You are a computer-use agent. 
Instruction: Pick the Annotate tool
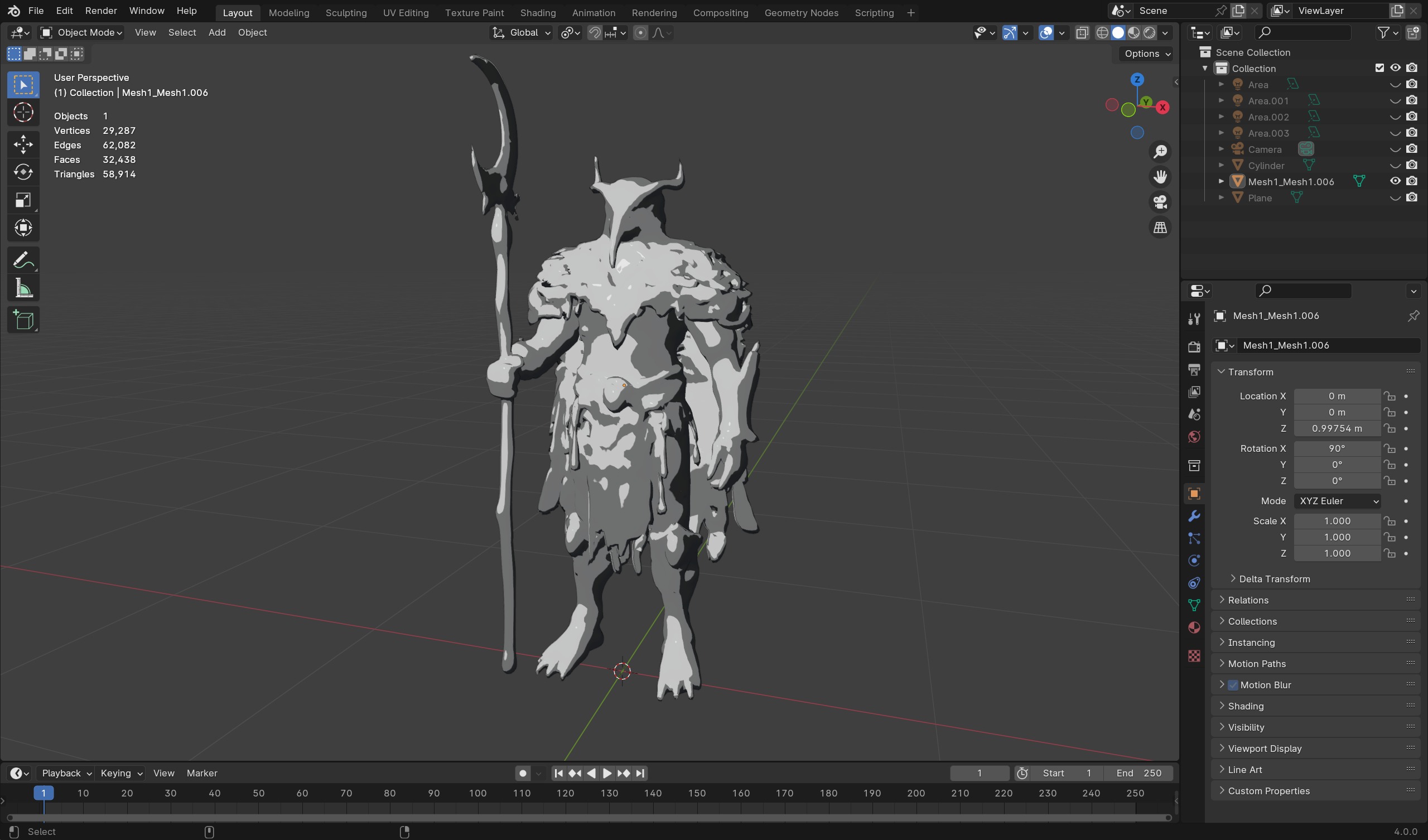click(23, 260)
